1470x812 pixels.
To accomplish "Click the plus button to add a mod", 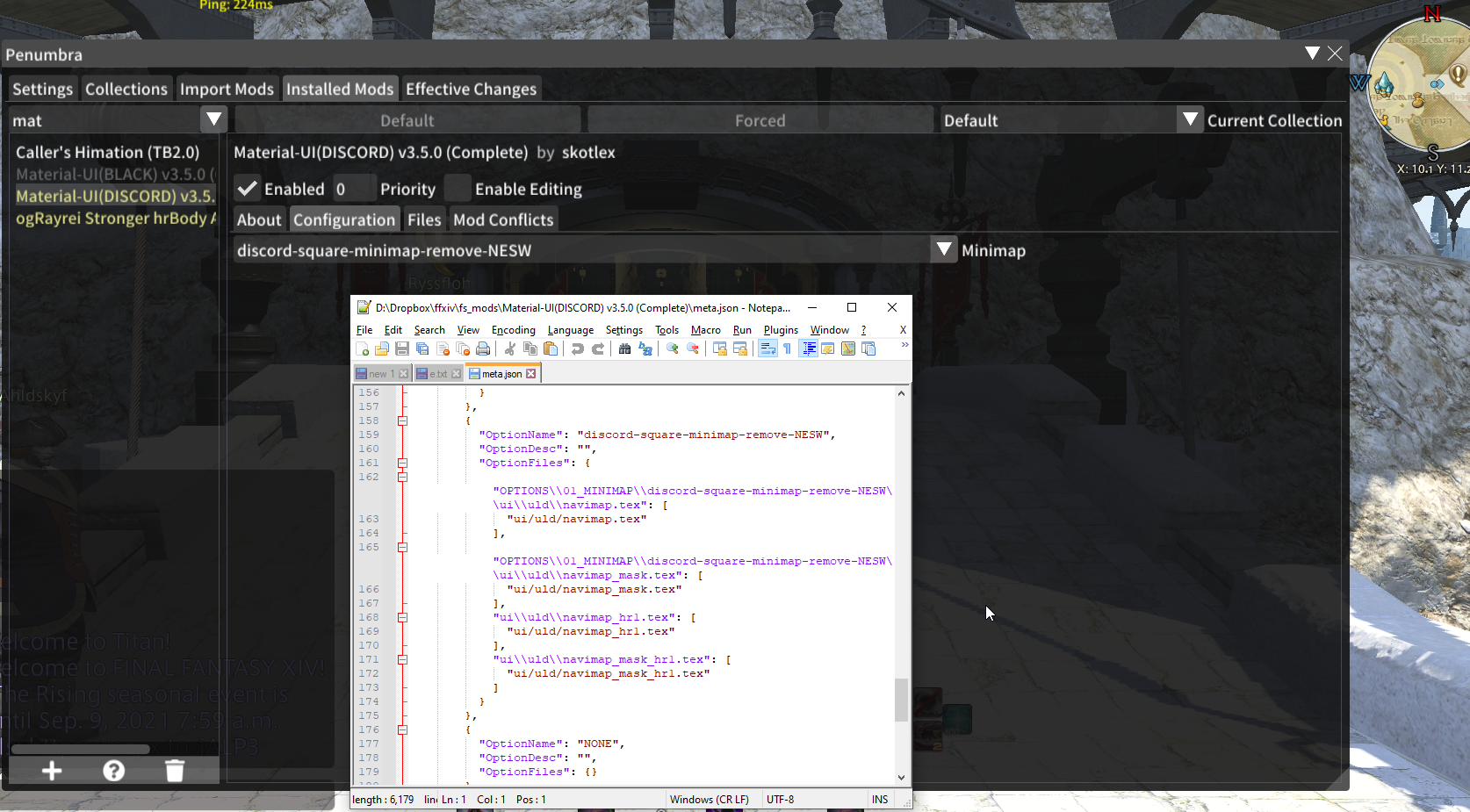I will coord(51,771).
